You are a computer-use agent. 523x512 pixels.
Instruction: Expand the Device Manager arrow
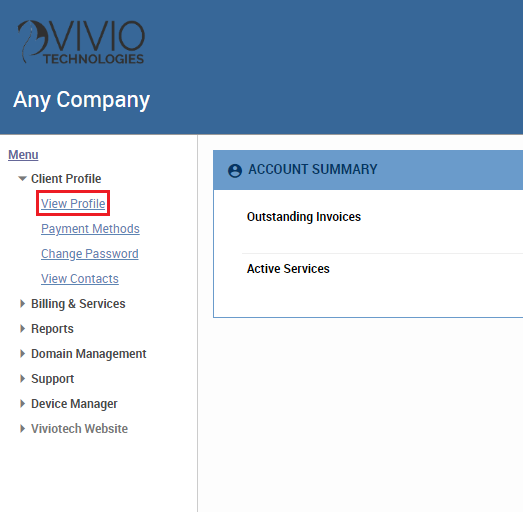(22, 404)
